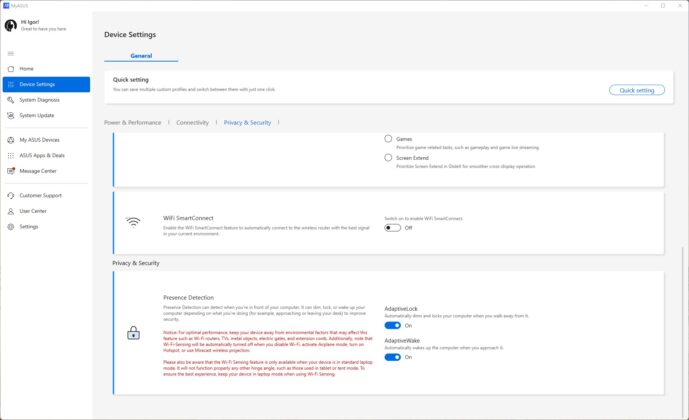
Task: Click the WiFi SmartConnect title text
Action: point(188,218)
